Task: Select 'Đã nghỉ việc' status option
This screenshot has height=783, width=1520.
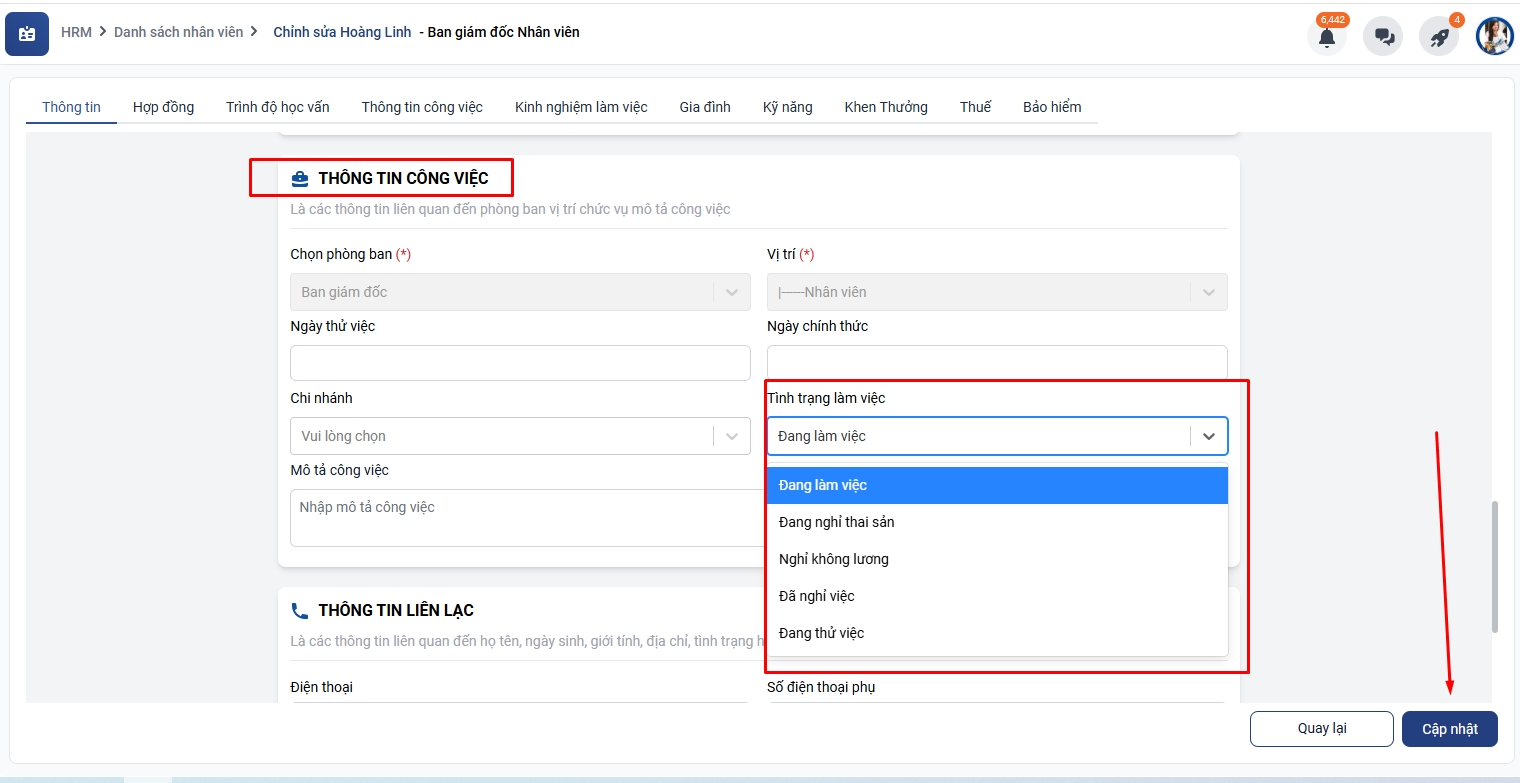Action: click(816, 596)
